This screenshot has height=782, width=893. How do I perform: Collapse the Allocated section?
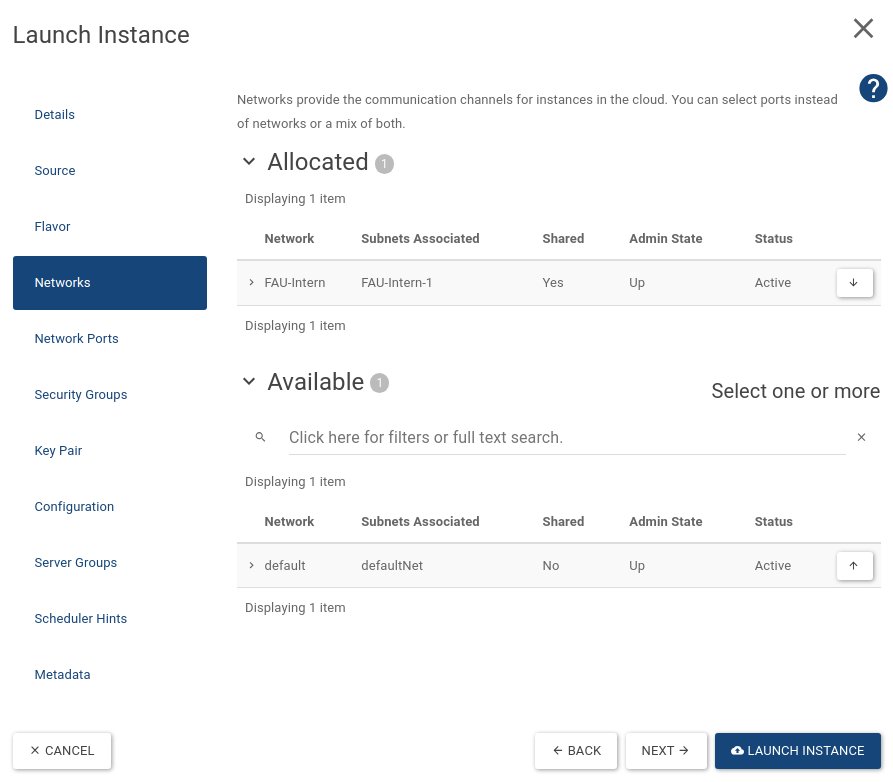249,162
